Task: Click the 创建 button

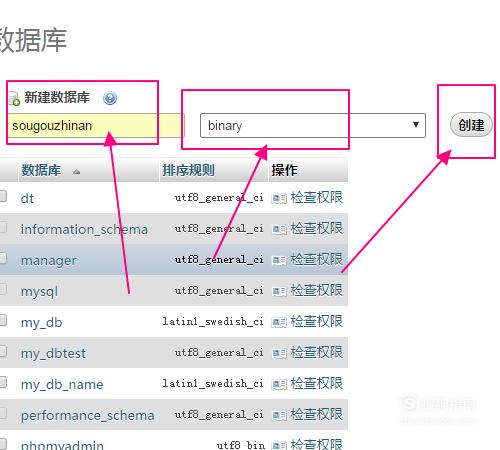Action: (471, 125)
